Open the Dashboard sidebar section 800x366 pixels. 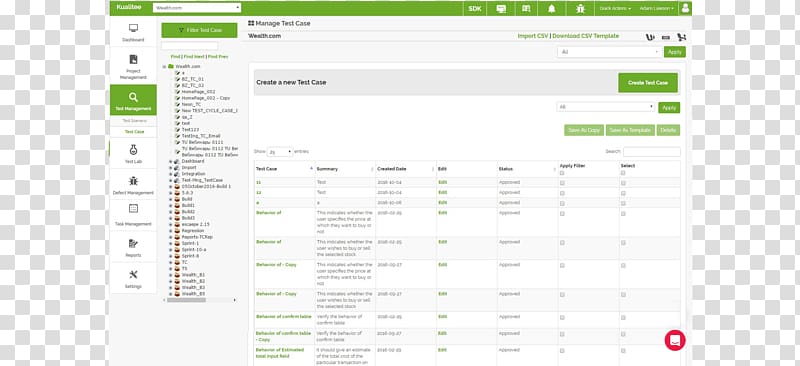(133, 32)
